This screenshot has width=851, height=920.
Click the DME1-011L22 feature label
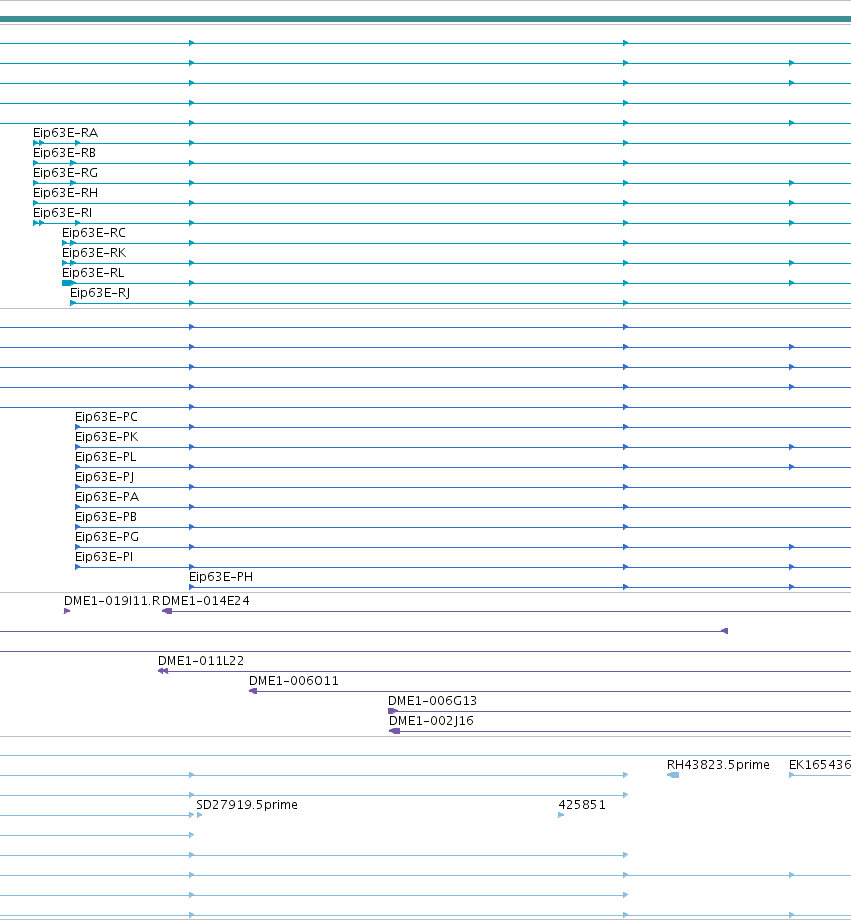(x=201, y=661)
